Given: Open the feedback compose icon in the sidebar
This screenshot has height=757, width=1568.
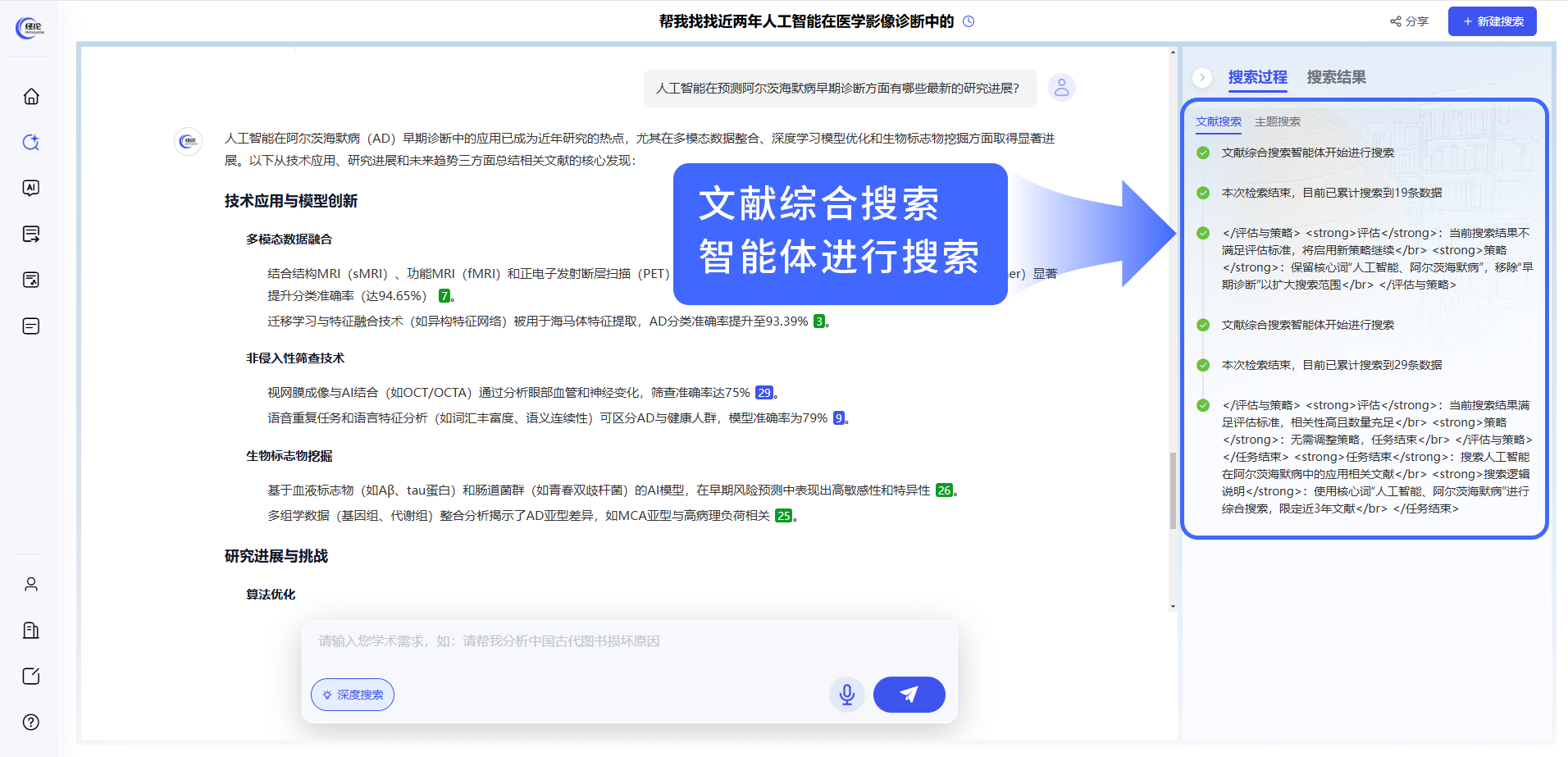Looking at the screenshot, I should tap(31, 677).
